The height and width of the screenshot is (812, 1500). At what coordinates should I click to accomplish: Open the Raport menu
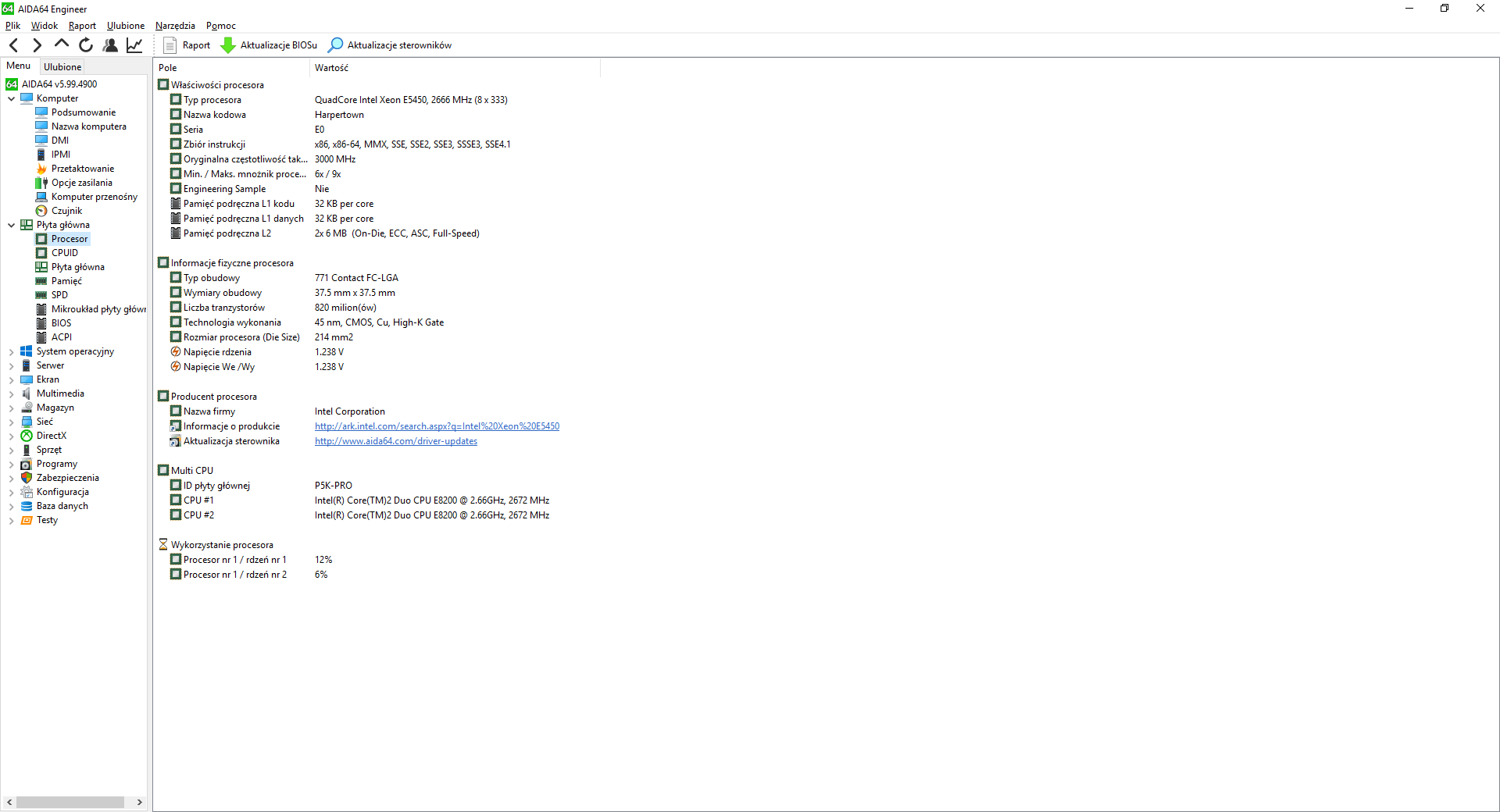[x=82, y=26]
